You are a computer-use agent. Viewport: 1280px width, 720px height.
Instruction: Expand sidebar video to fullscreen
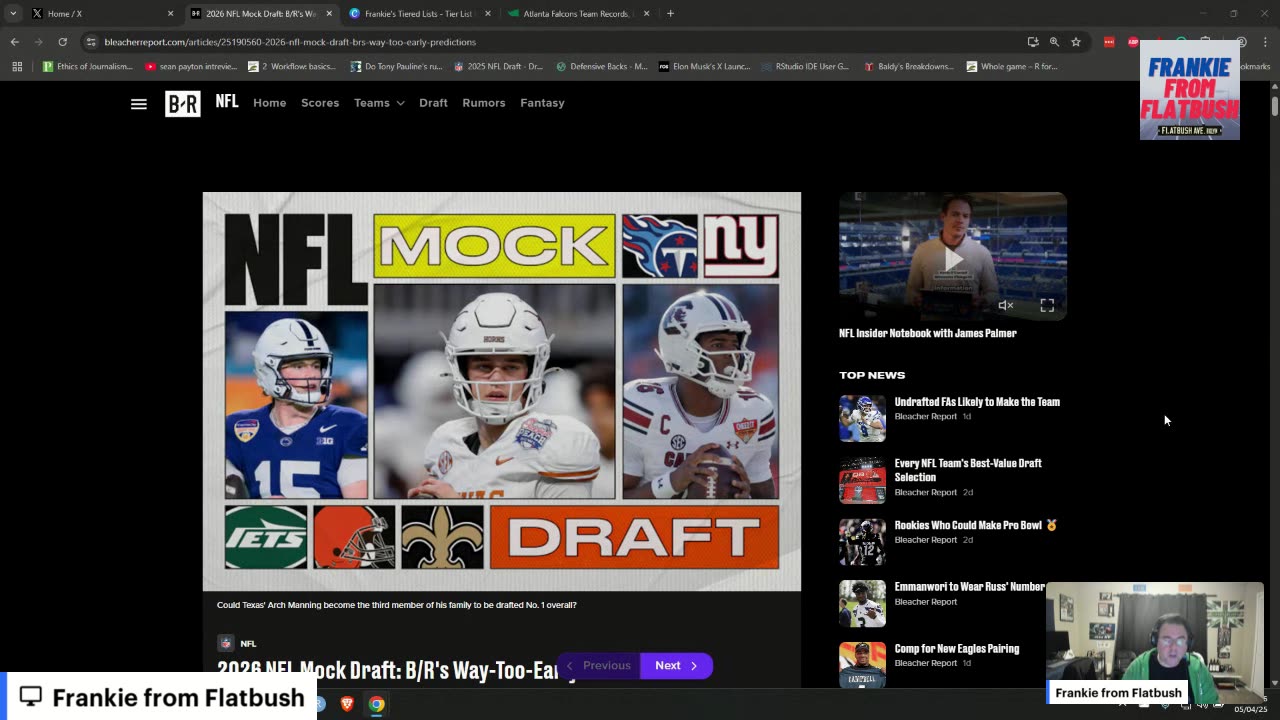tap(1047, 305)
